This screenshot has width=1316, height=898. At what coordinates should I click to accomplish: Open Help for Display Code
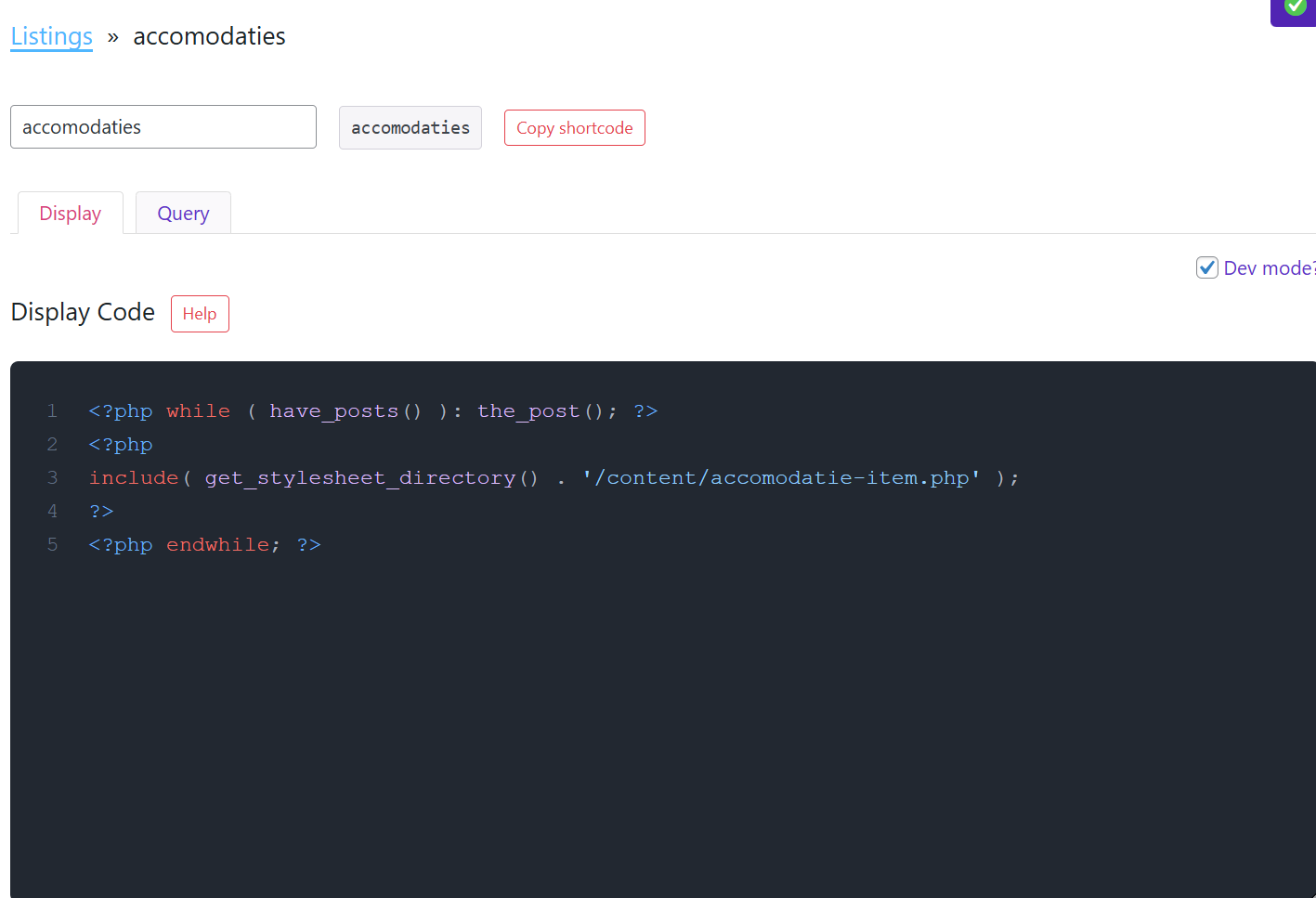pyautogui.click(x=200, y=314)
